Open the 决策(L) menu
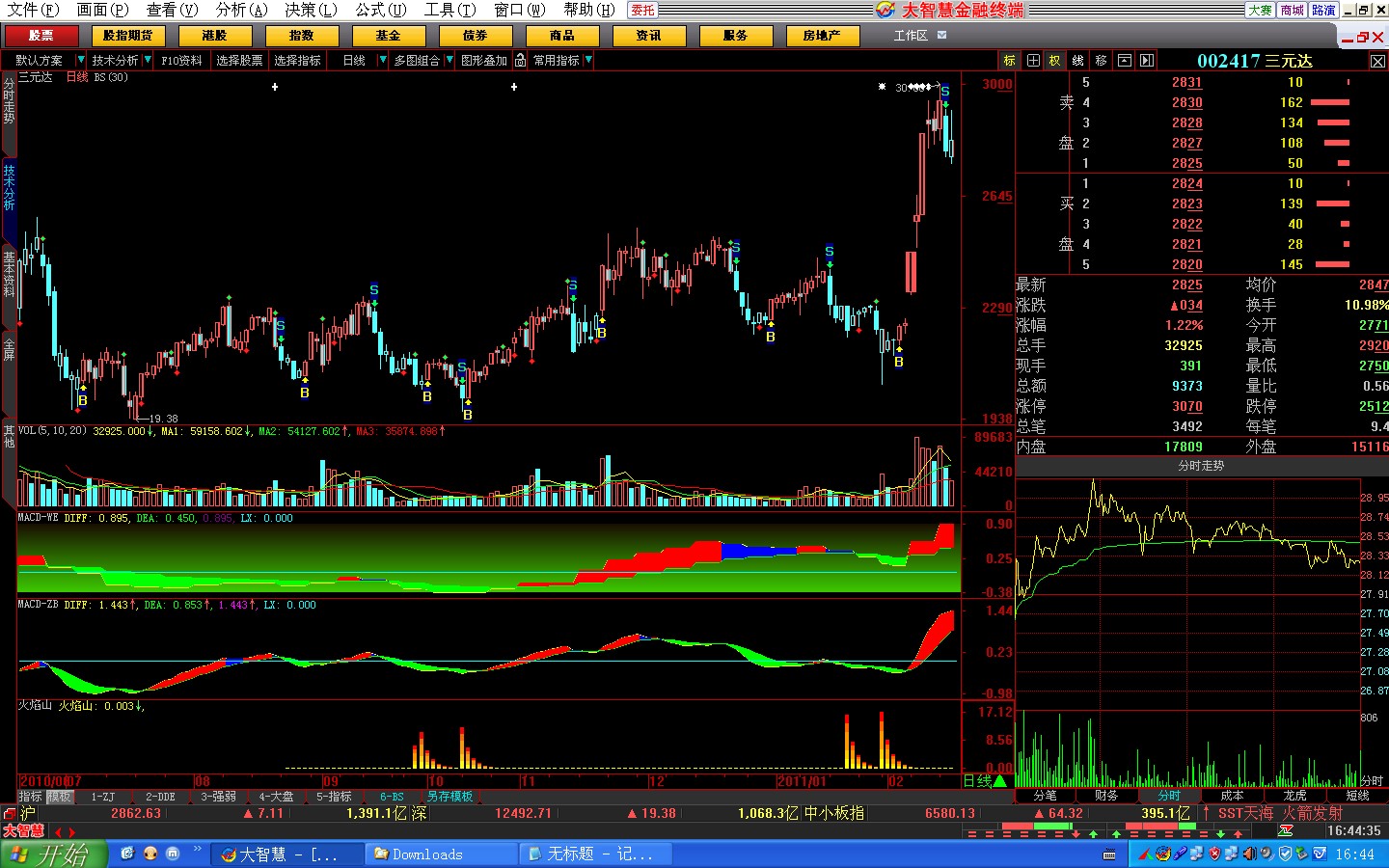Screen dimensions: 1389x868 click(x=312, y=10)
